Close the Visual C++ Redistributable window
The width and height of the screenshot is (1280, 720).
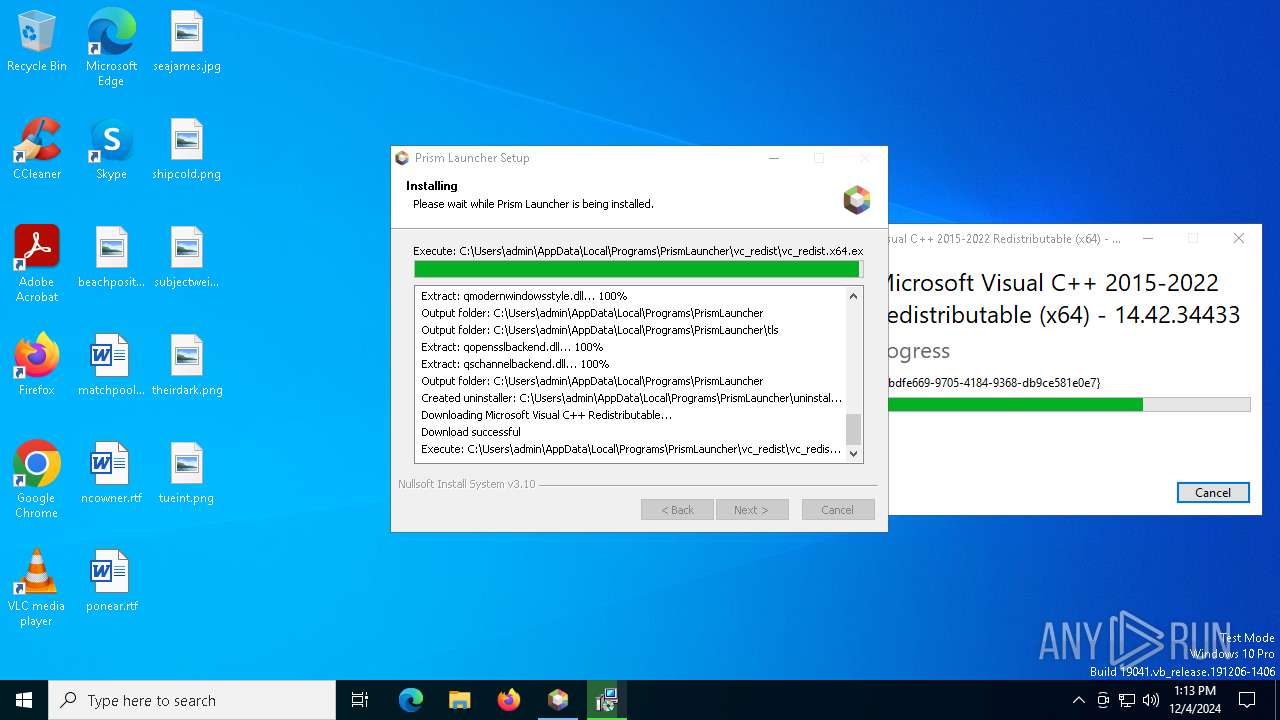click(1239, 238)
